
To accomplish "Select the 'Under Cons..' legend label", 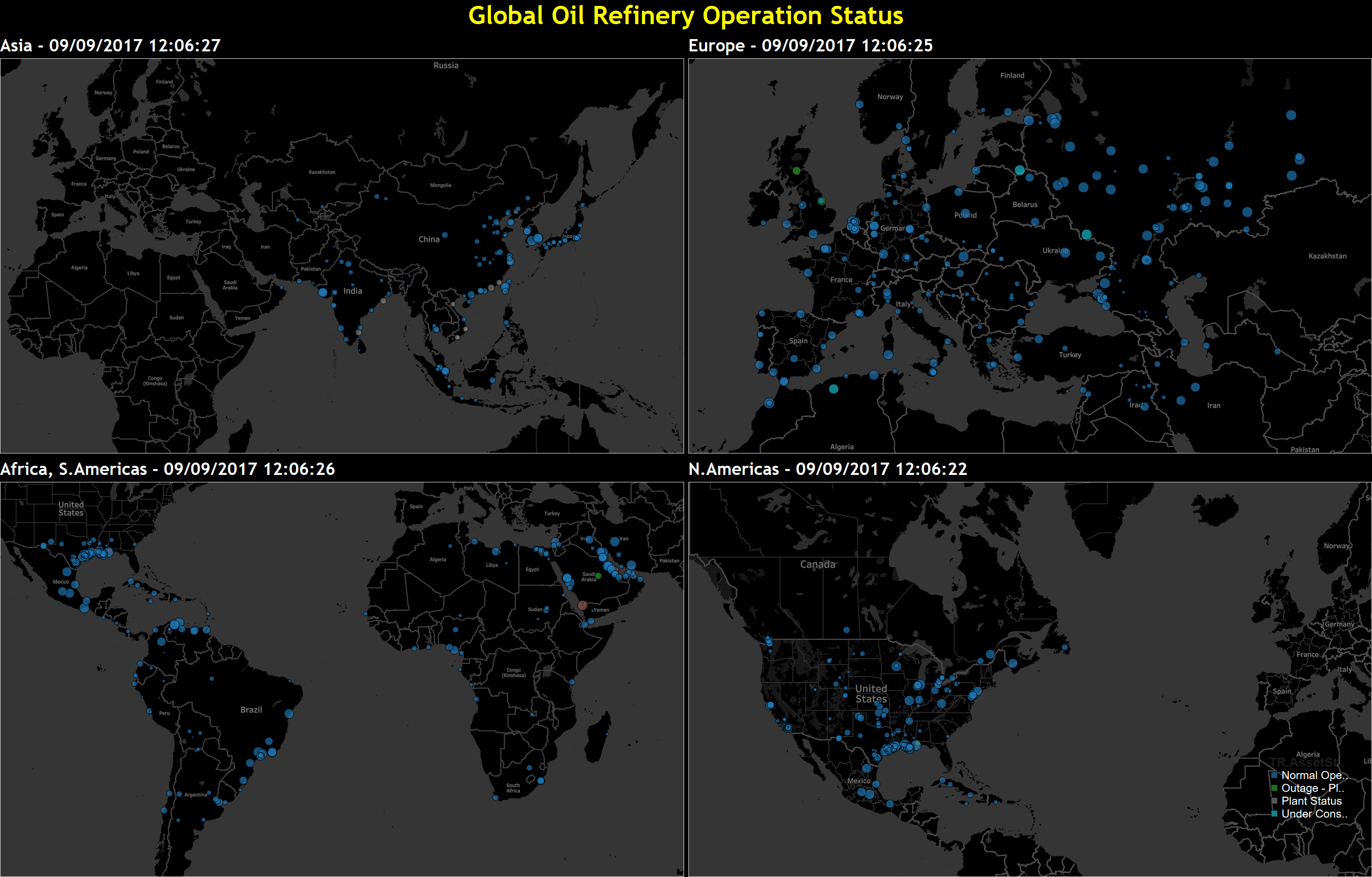I will pyautogui.click(x=1314, y=814).
